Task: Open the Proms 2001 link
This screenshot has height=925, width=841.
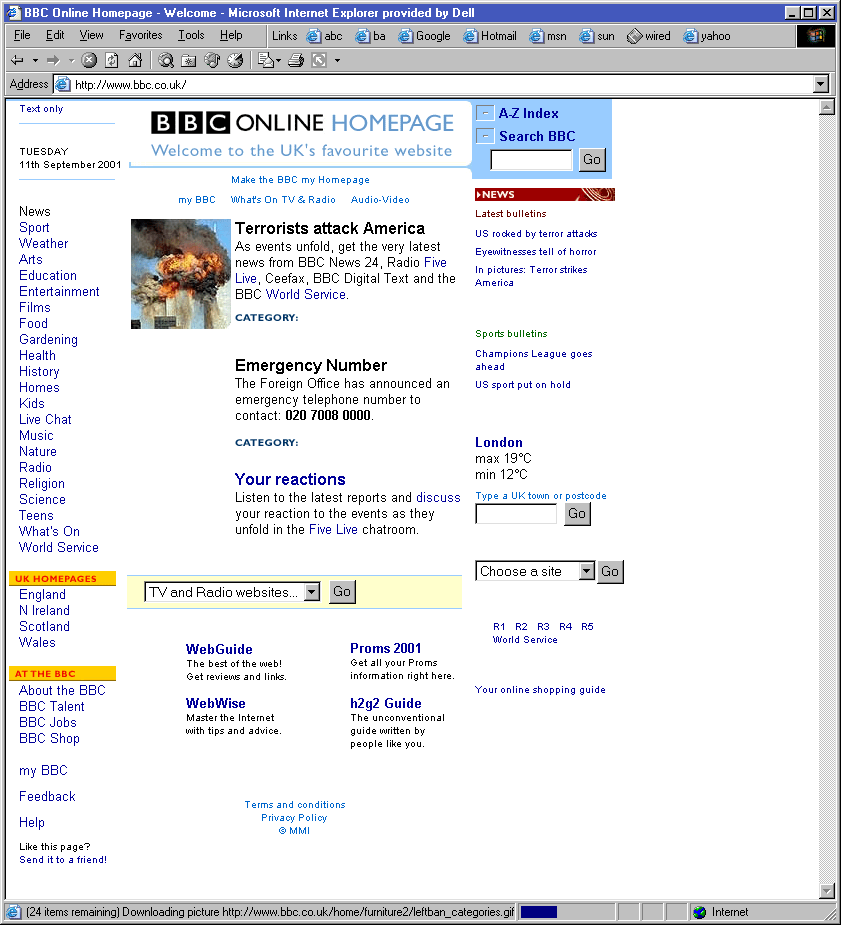Action: 386,648
